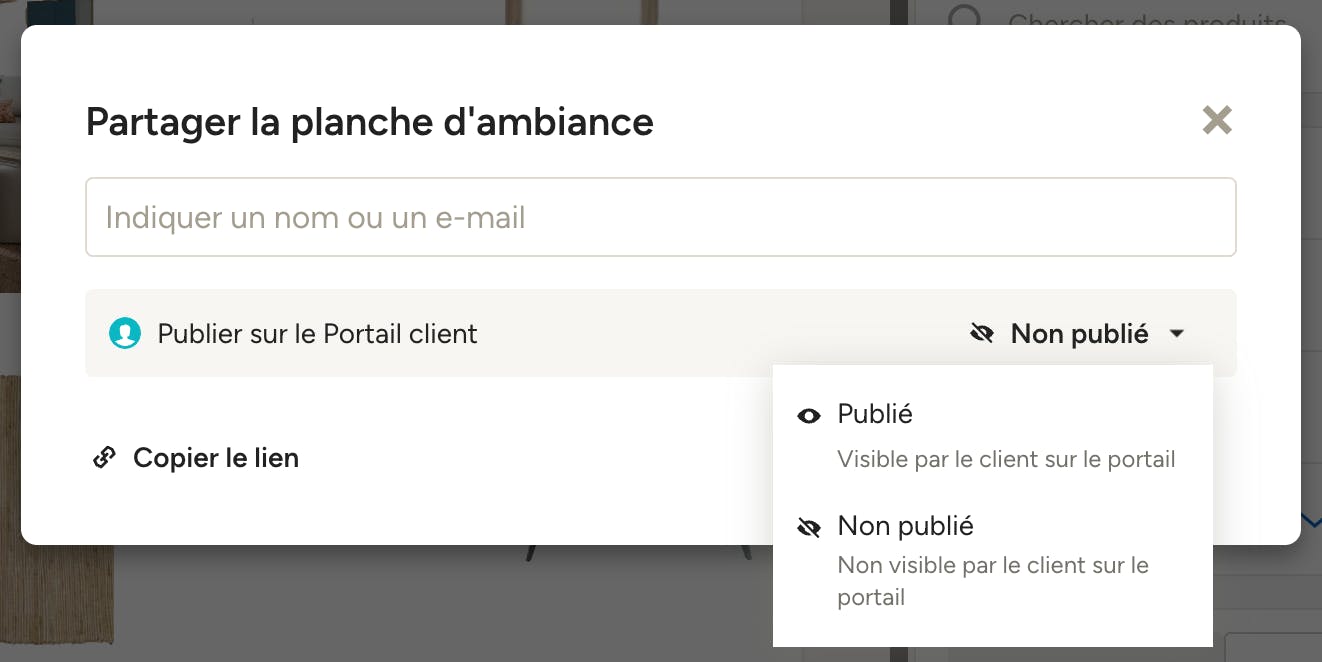Click the Partager la planche d'ambiance heading
The height and width of the screenshot is (662, 1322).
[370, 121]
